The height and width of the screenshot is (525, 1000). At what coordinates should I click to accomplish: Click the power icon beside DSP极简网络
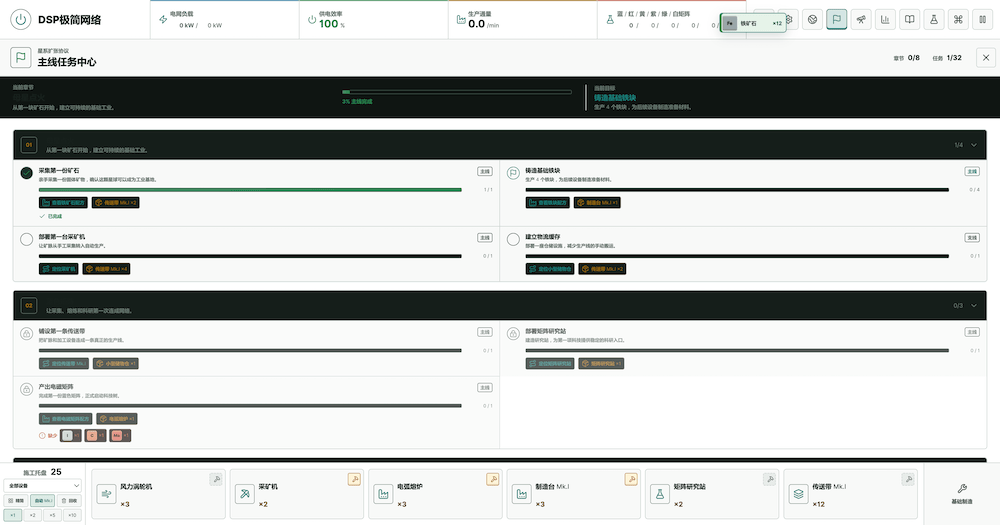20,19
